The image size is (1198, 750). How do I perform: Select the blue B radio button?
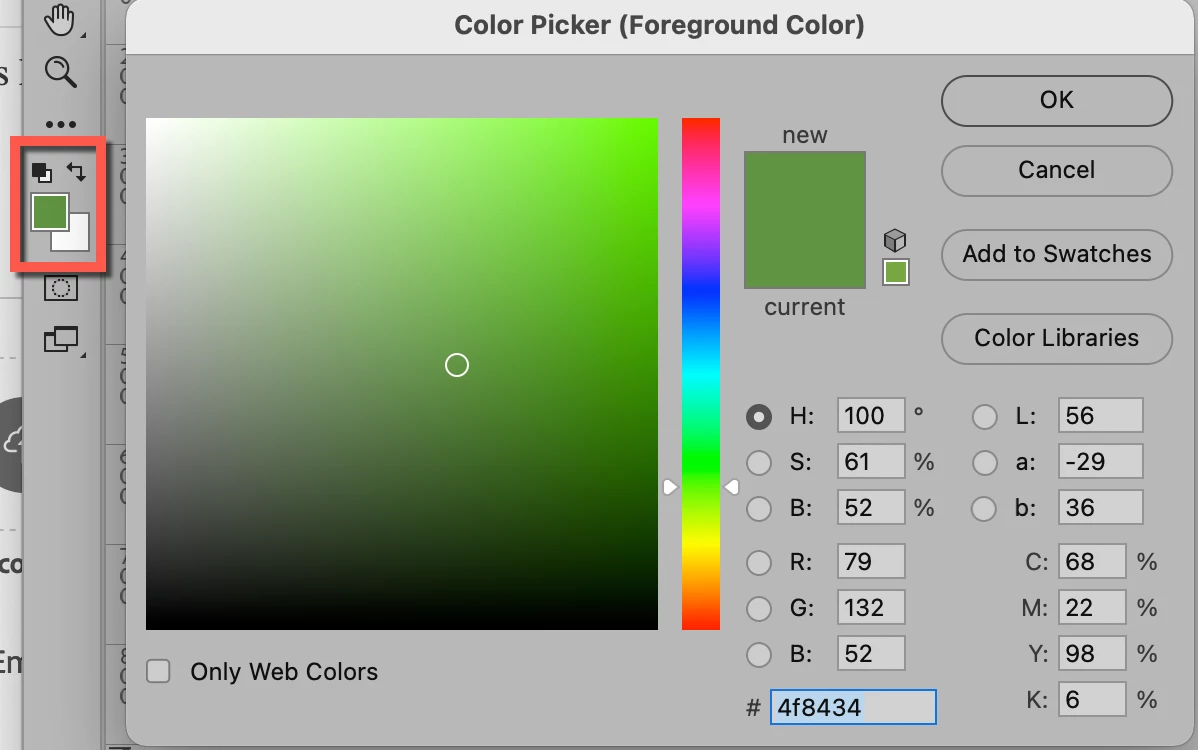click(x=759, y=655)
